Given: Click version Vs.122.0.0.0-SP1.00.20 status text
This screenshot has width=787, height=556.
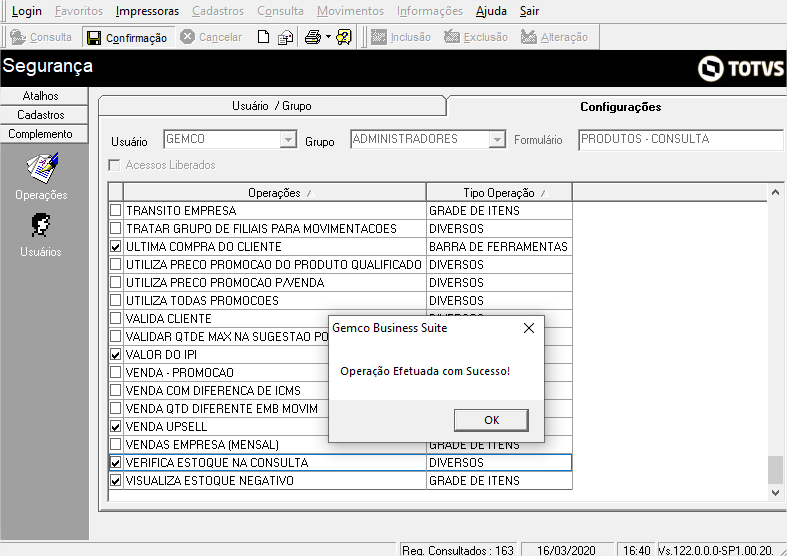Looking at the screenshot, I should tap(716, 550).
